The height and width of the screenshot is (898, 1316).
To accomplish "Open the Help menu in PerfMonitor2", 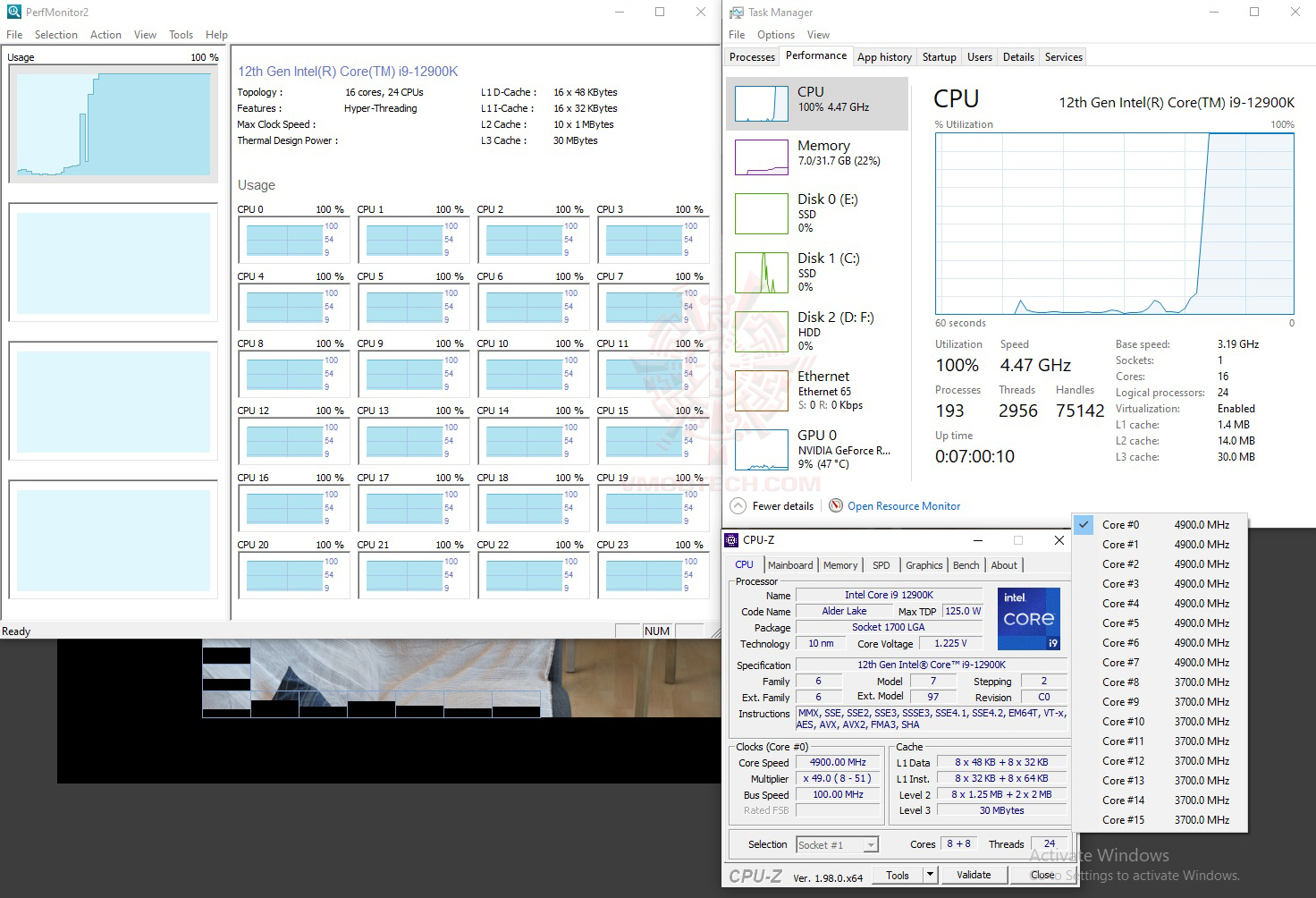I will pyautogui.click(x=216, y=35).
